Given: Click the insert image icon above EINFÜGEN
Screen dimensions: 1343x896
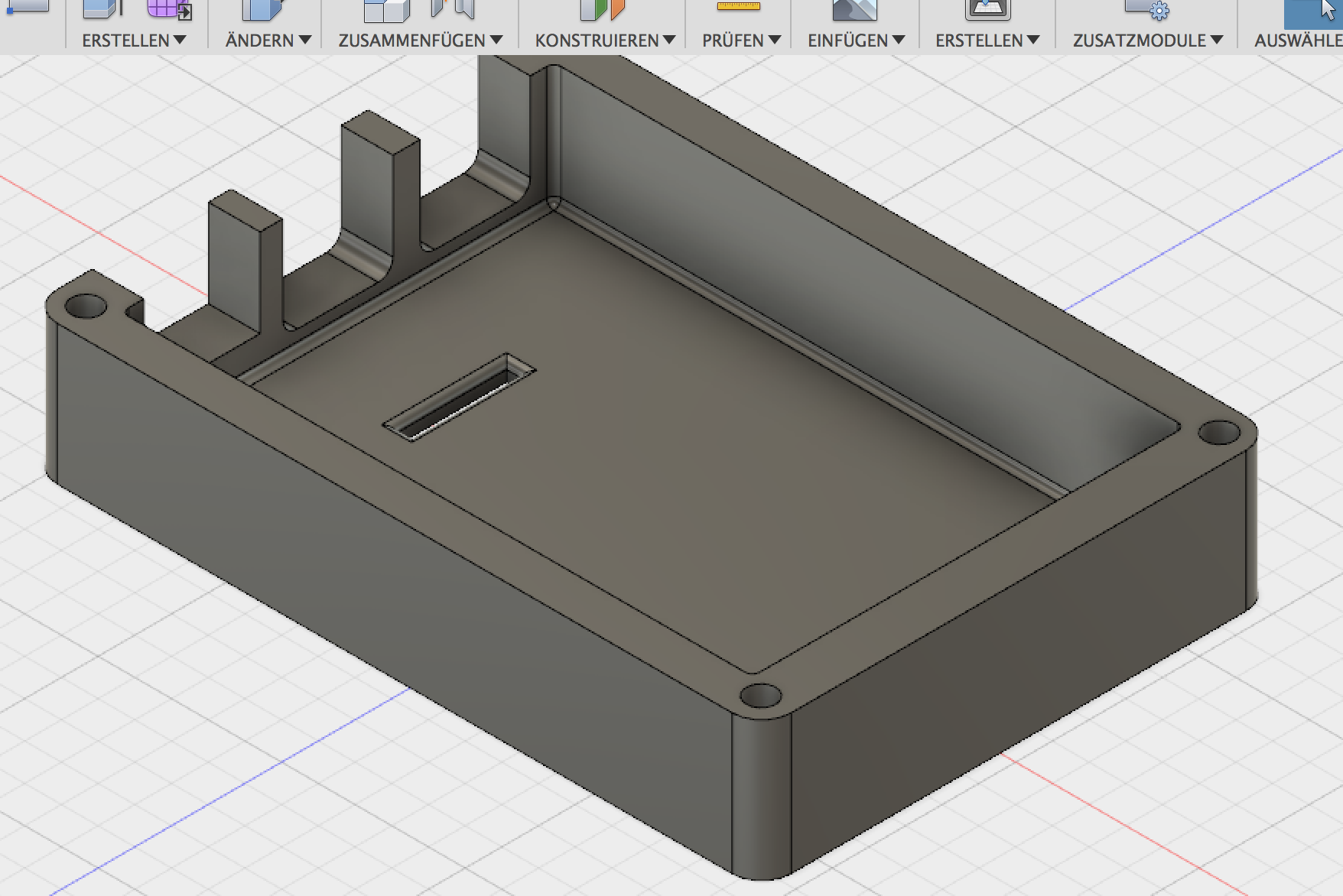Looking at the screenshot, I should point(854,9).
